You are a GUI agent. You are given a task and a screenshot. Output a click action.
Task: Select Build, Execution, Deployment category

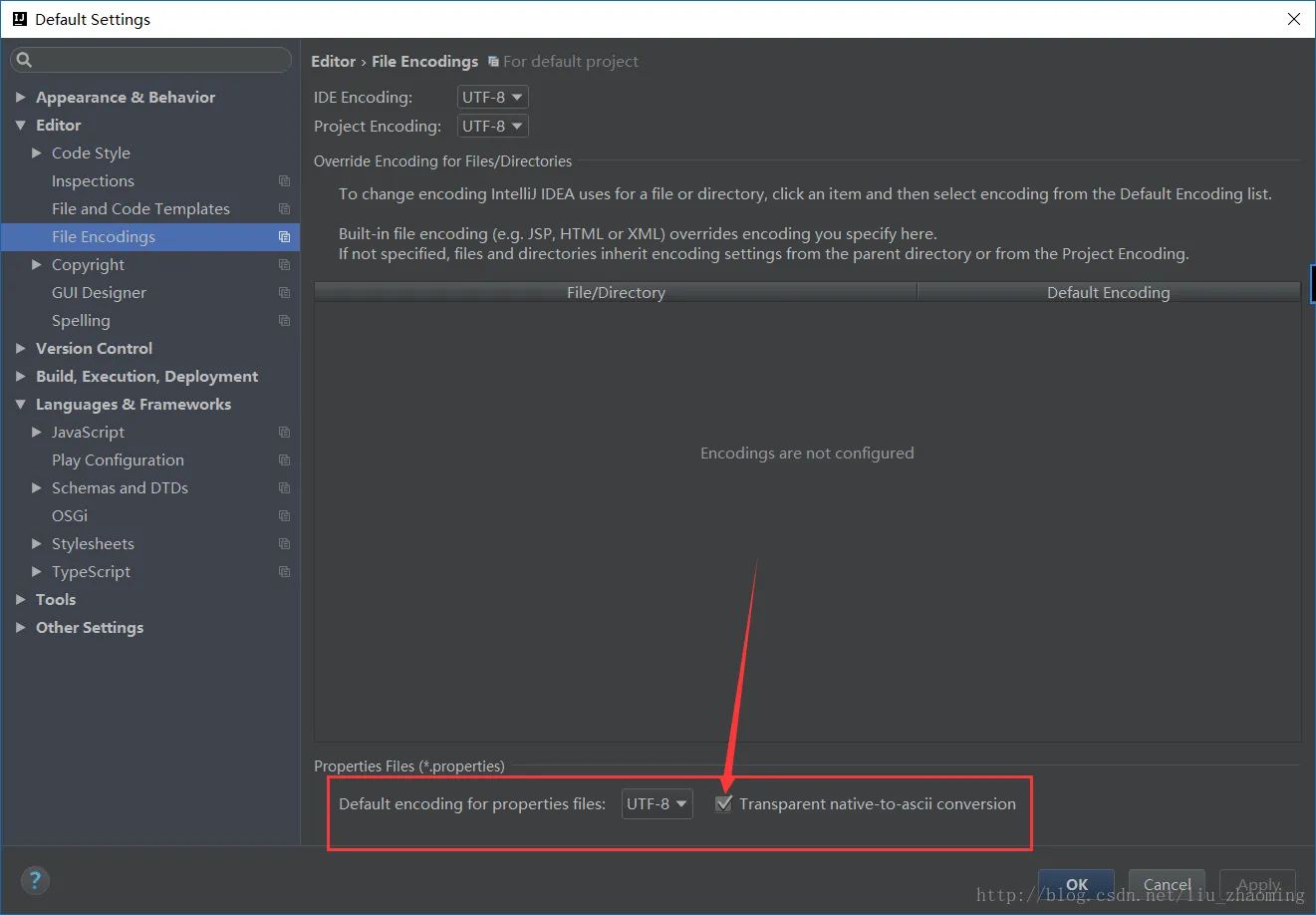pyautogui.click(x=146, y=377)
